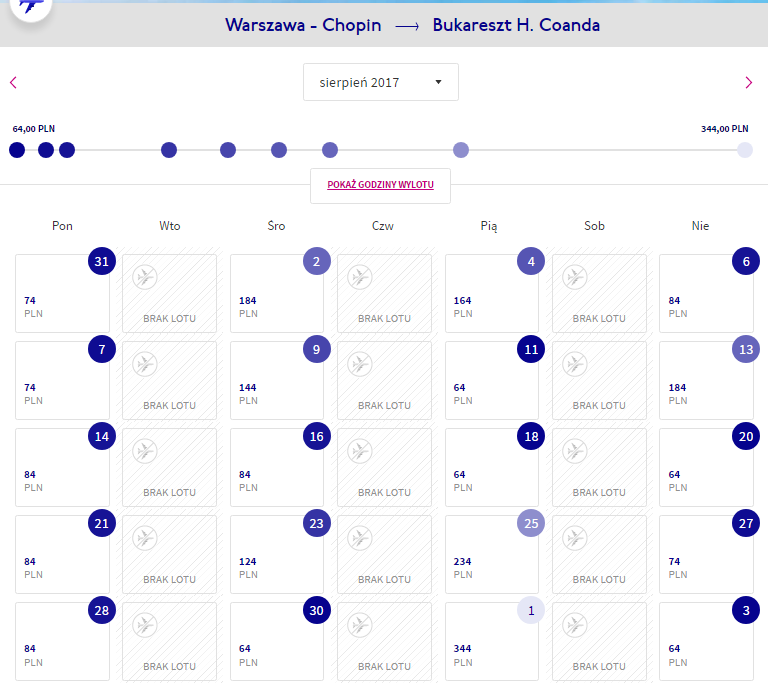The image size is (768, 686).
Task: Go to next month with right arrow
Action: tap(748, 82)
